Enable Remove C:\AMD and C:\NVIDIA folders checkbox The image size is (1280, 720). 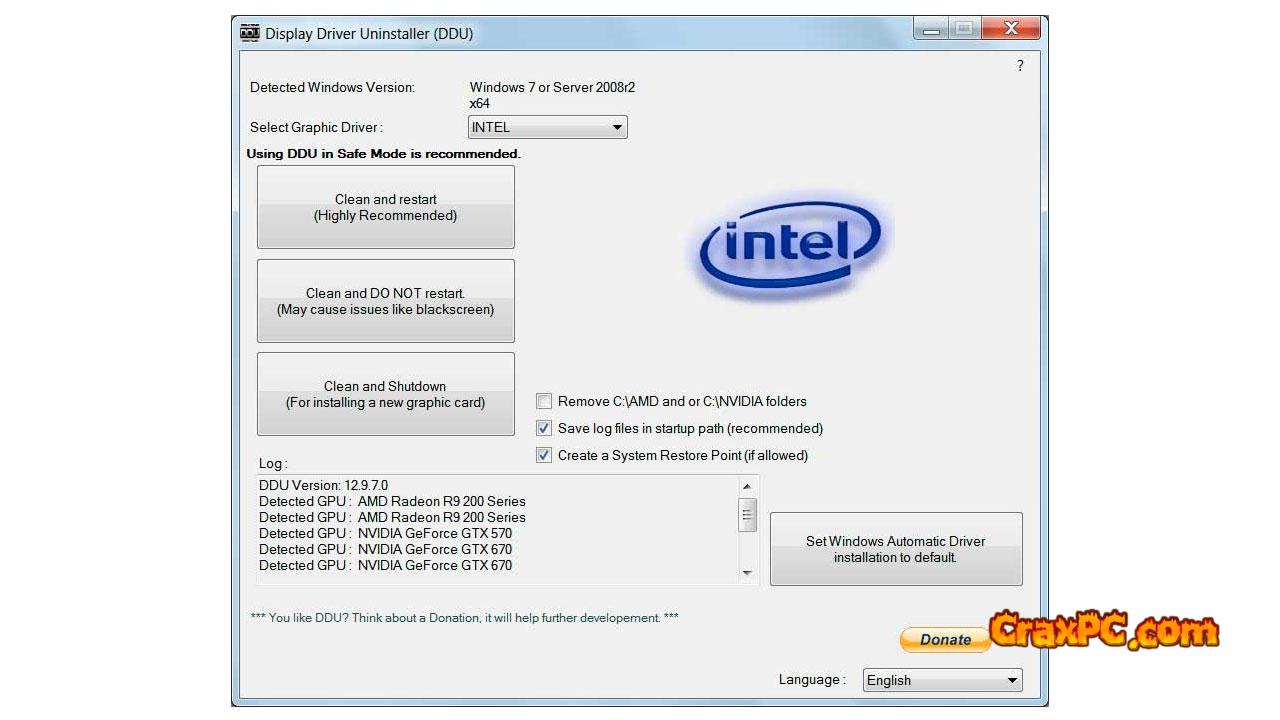pos(544,401)
